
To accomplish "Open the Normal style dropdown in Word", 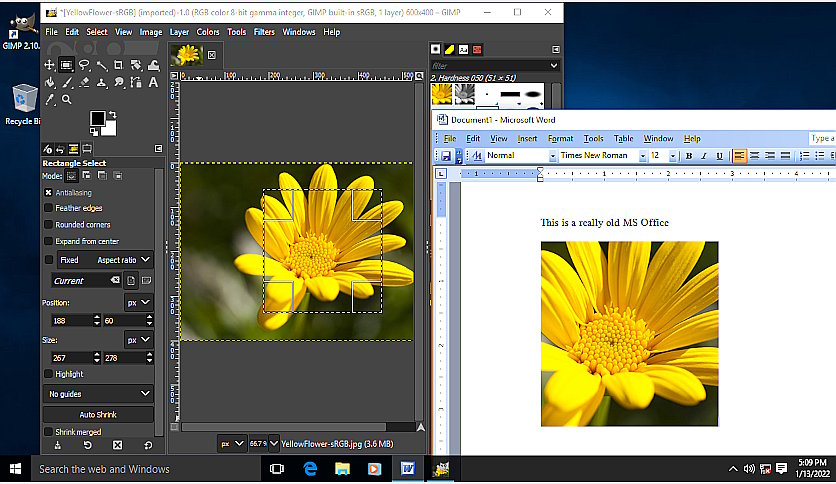I will coord(552,156).
